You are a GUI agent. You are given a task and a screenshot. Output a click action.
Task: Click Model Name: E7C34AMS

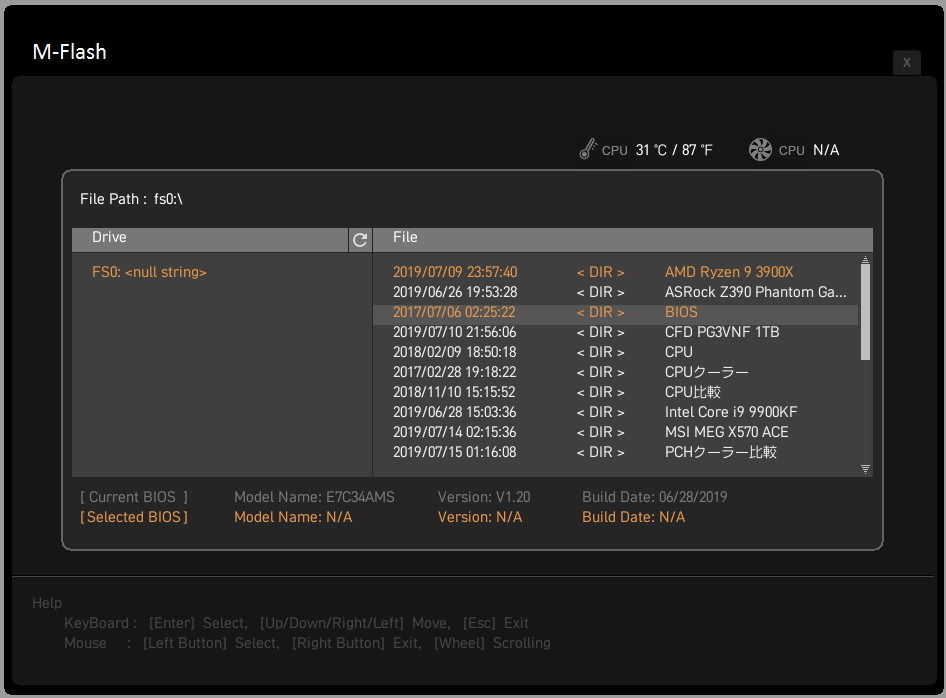tap(314, 497)
